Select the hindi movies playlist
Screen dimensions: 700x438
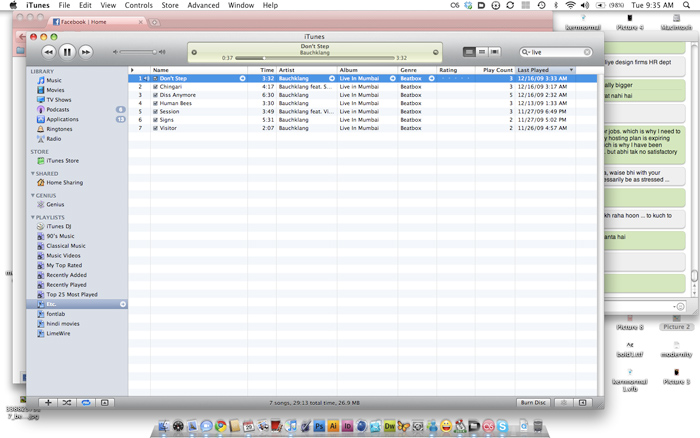(63, 324)
